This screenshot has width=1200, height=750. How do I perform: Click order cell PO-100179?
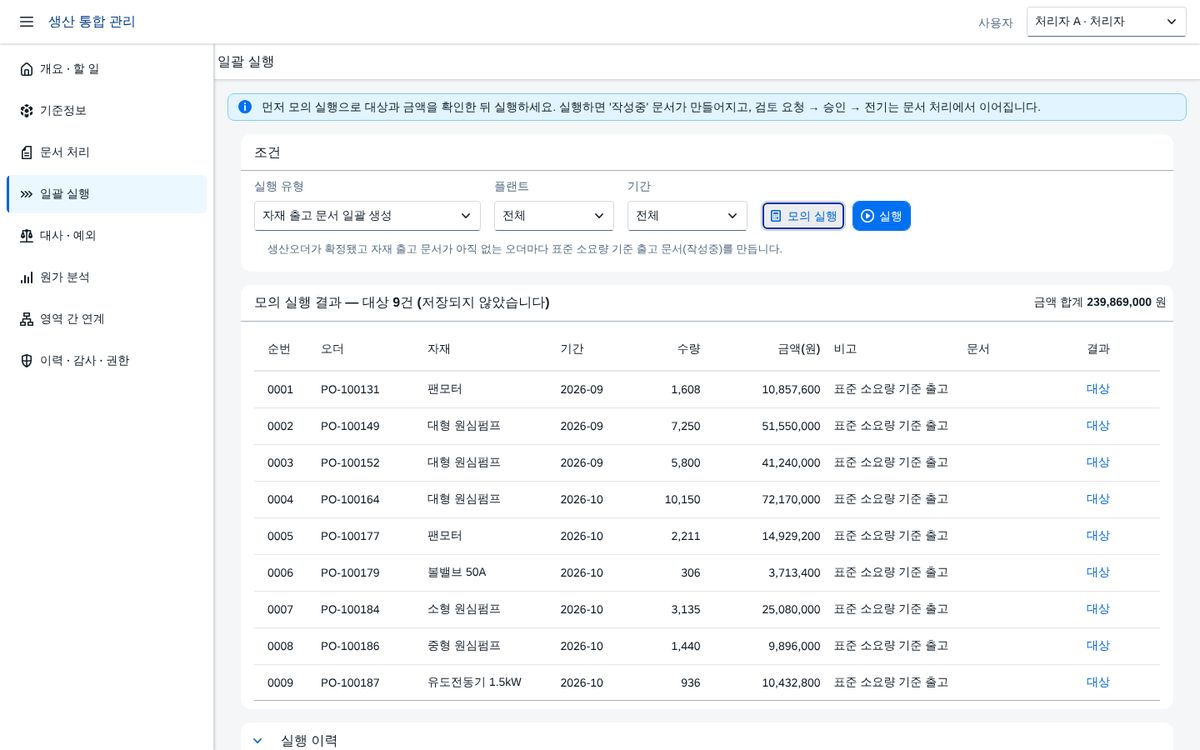pyautogui.click(x=350, y=573)
